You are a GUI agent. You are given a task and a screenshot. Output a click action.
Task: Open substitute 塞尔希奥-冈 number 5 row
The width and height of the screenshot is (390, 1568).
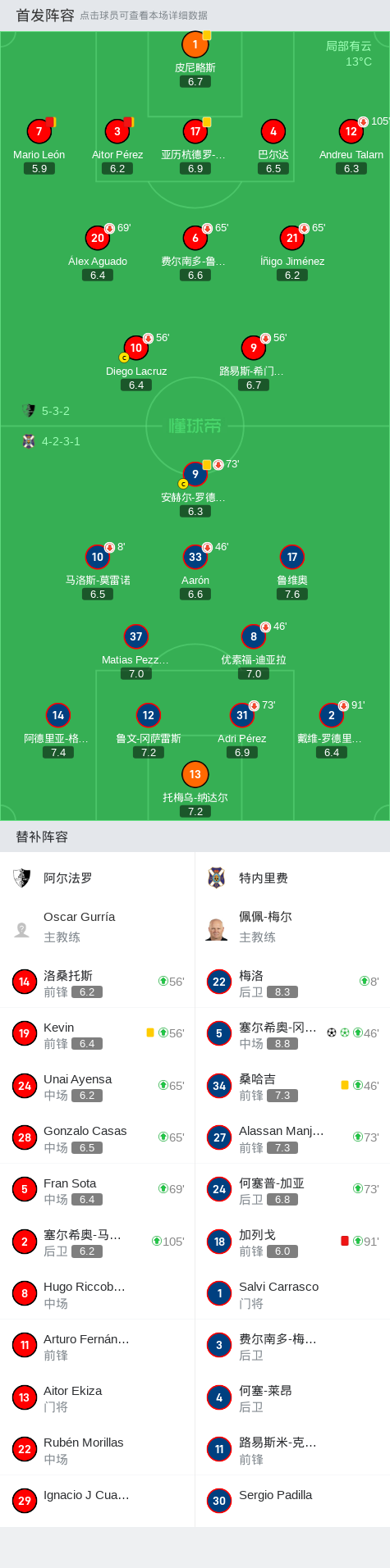pyautogui.click(x=292, y=1033)
